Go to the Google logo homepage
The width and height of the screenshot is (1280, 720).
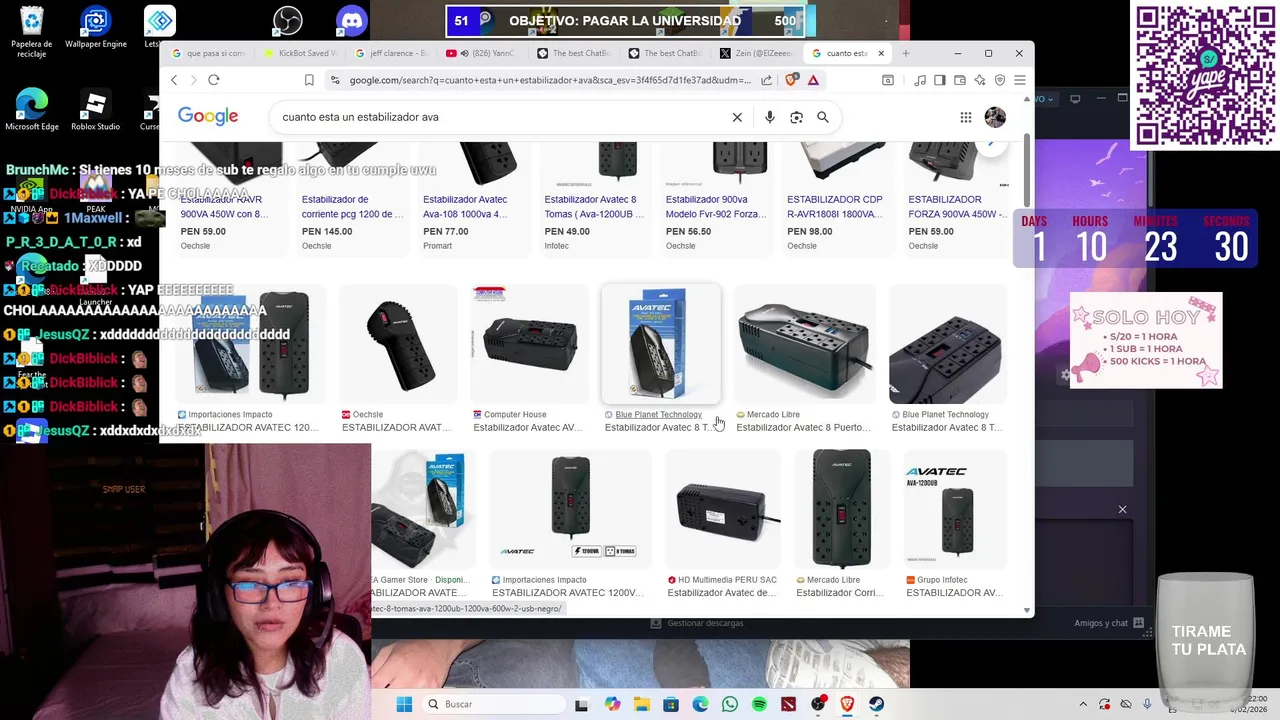coord(208,116)
